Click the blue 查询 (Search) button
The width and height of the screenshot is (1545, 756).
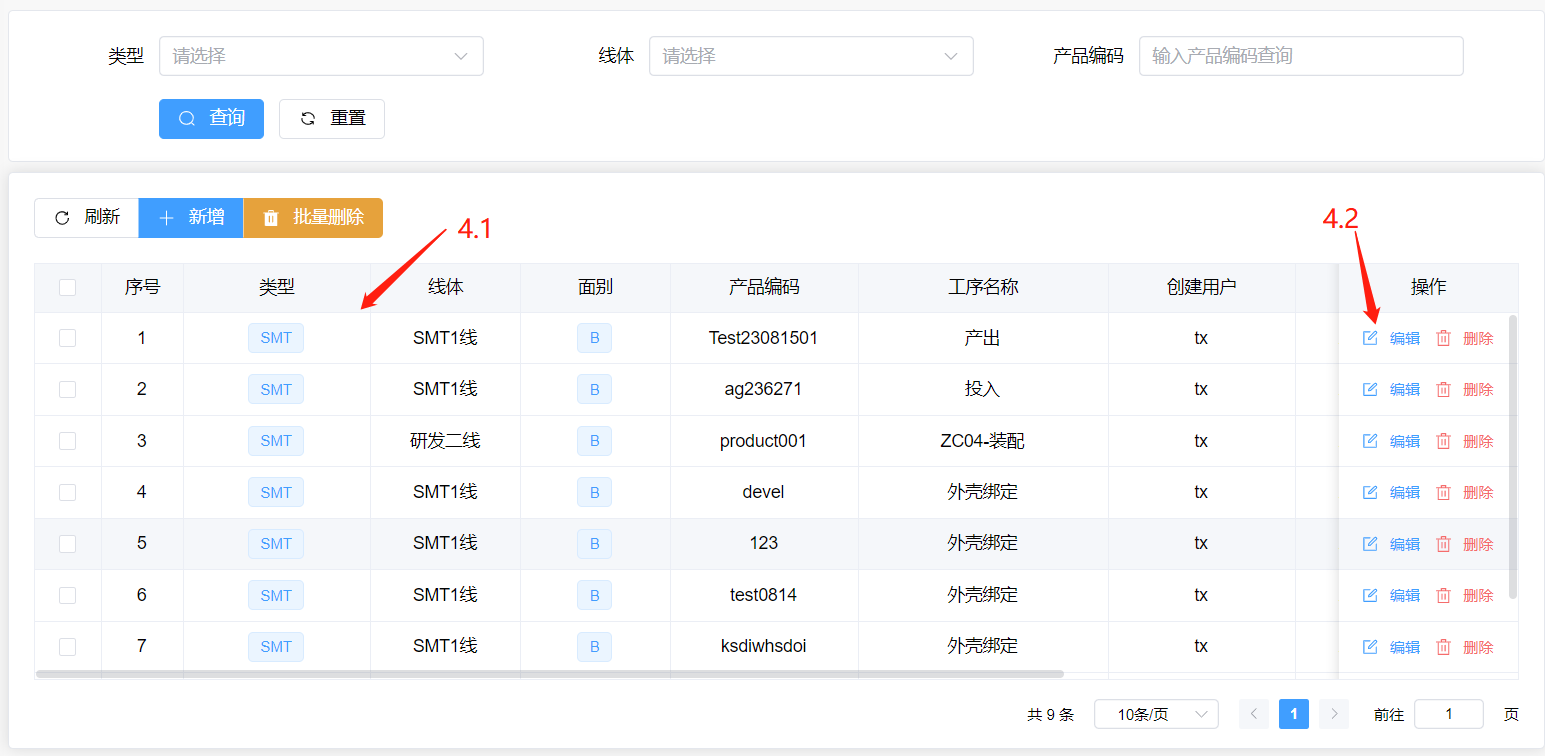click(x=211, y=118)
